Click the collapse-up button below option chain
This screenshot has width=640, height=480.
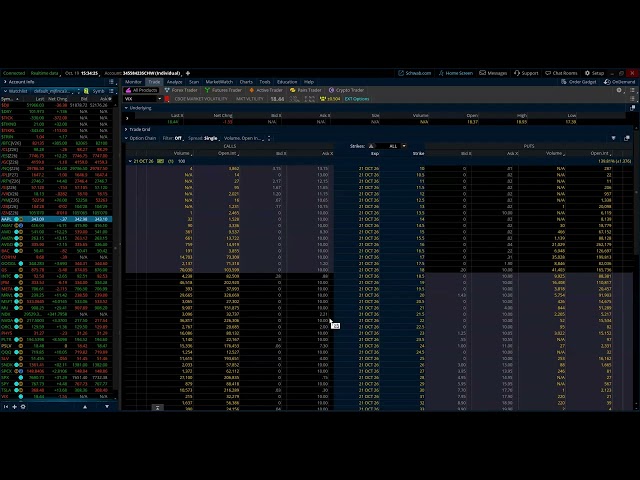pyautogui.click(x=158, y=407)
